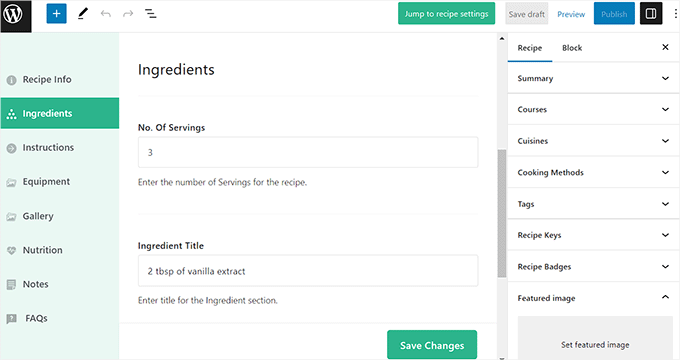Open the document overview list icon
The image size is (680, 360).
point(150,14)
